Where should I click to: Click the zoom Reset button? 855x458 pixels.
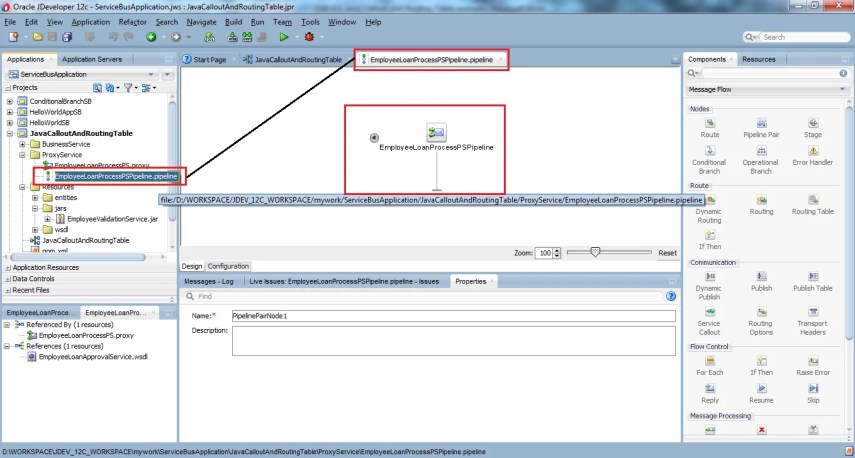point(667,253)
